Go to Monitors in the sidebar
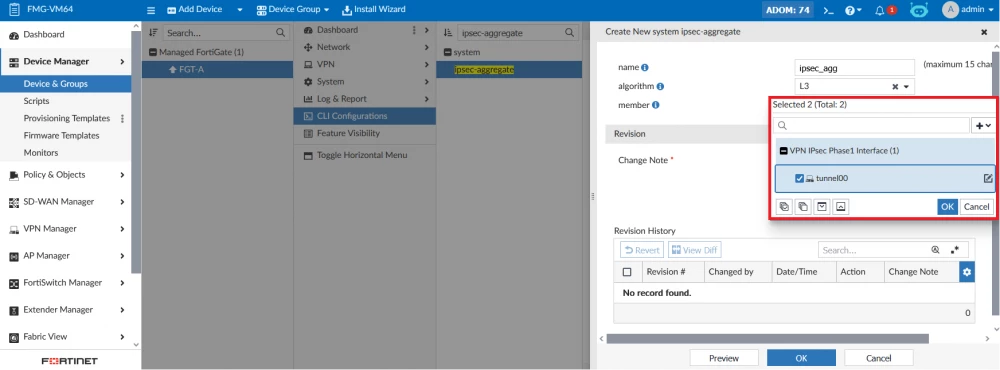Screen dimensions: 1000x370 point(41,152)
